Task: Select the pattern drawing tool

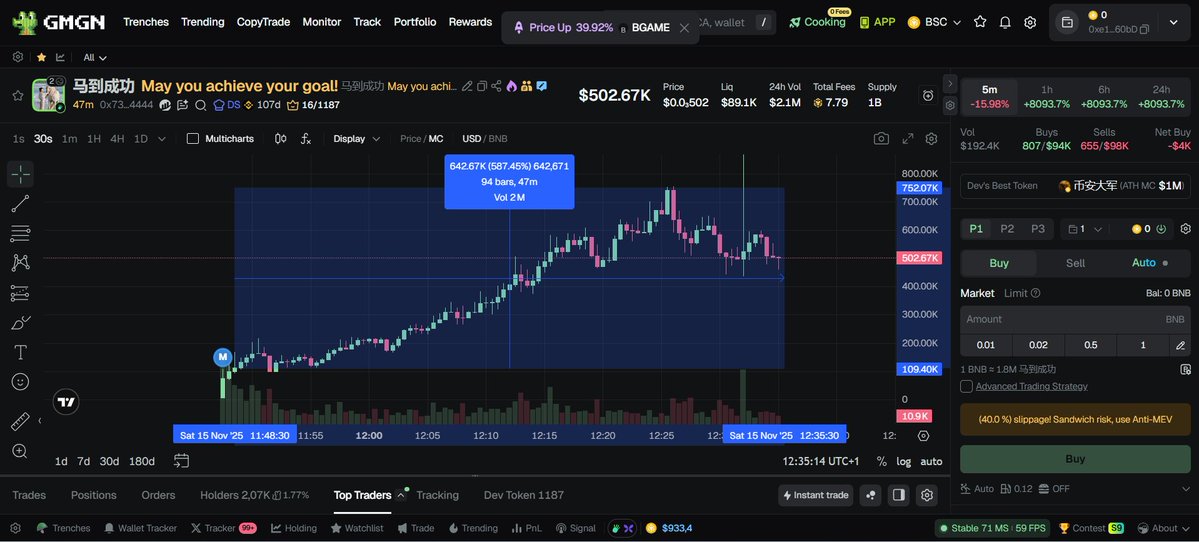Action: pos(21,263)
